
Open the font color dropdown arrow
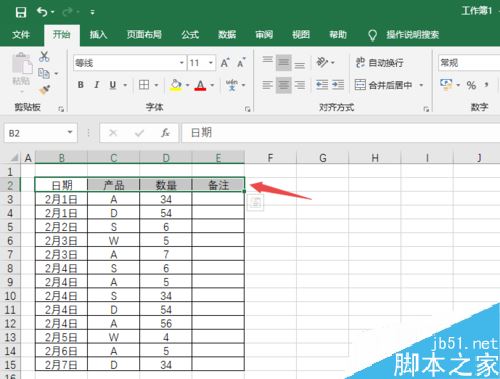coord(212,85)
